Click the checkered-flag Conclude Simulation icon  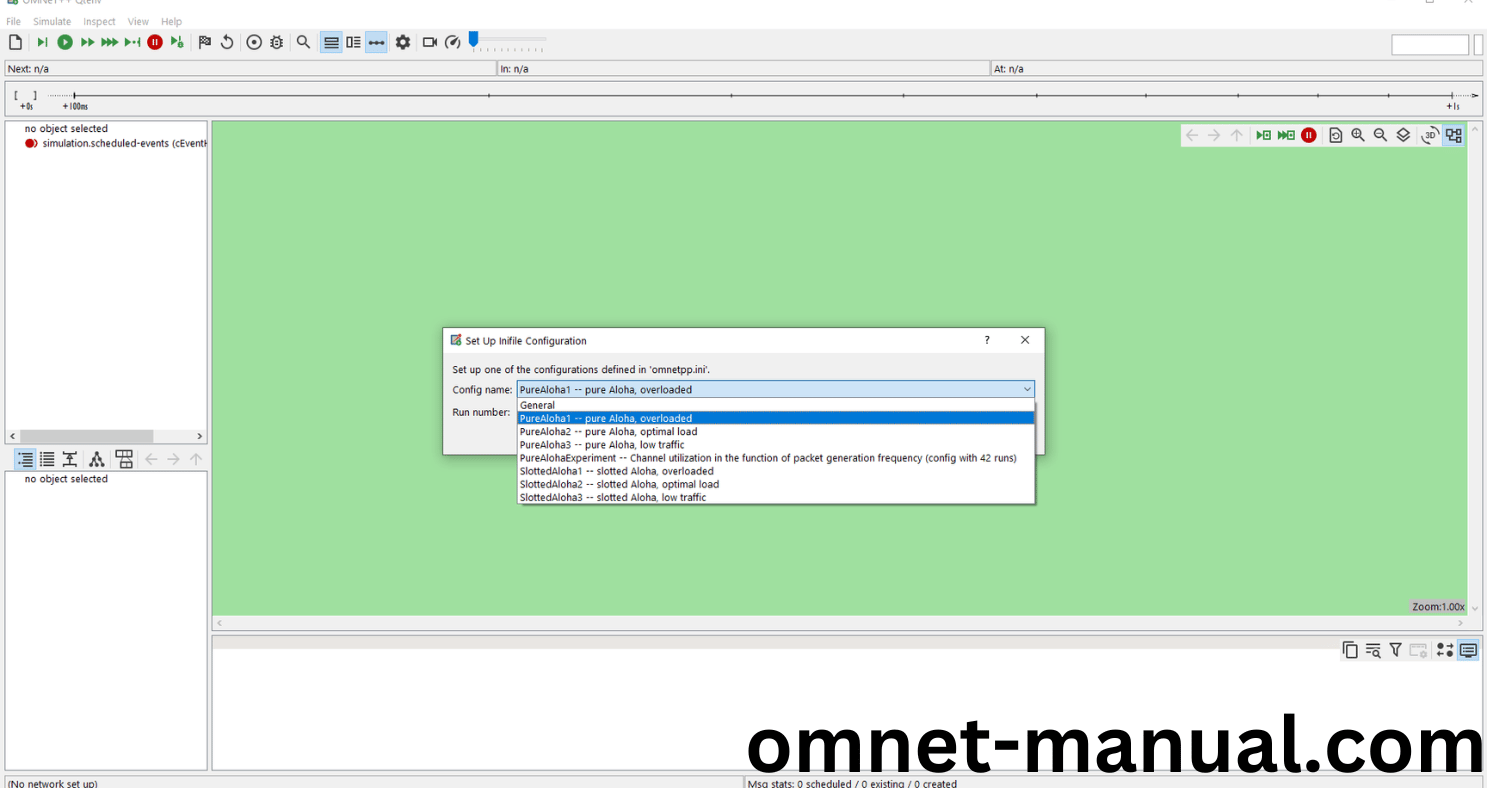pyautogui.click(x=204, y=42)
